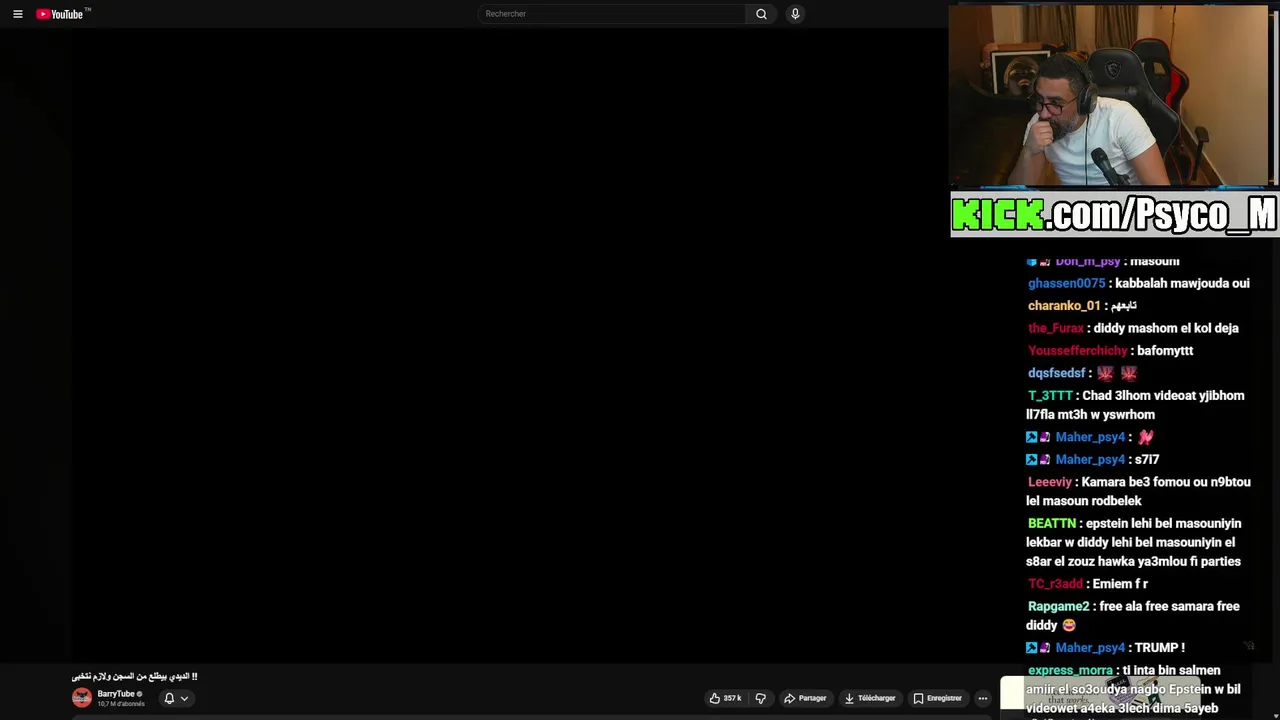The width and height of the screenshot is (1280, 720).
Task: Dislike the video with thumbs down
Action: pos(760,698)
